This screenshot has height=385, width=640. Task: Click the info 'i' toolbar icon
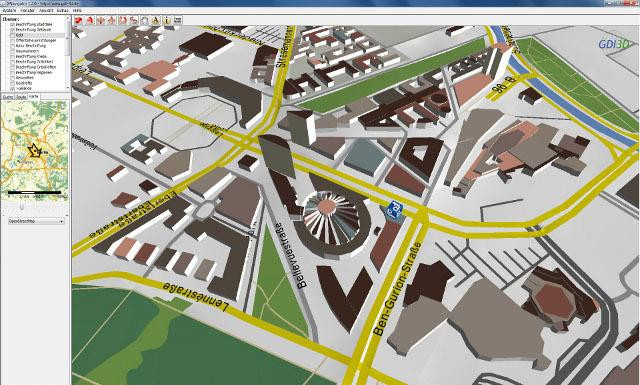click(x=167, y=20)
